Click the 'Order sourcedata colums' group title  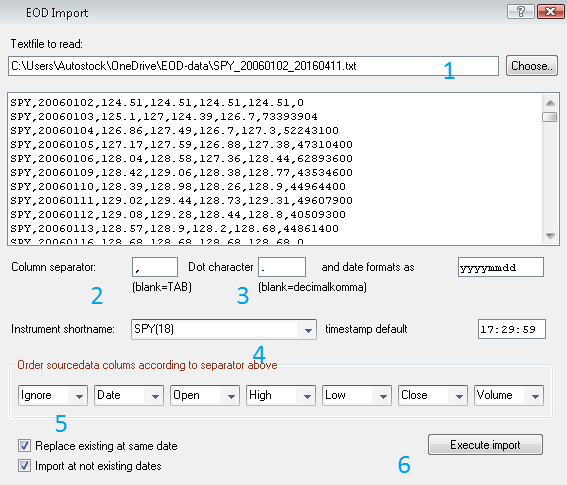click(x=147, y=365)
